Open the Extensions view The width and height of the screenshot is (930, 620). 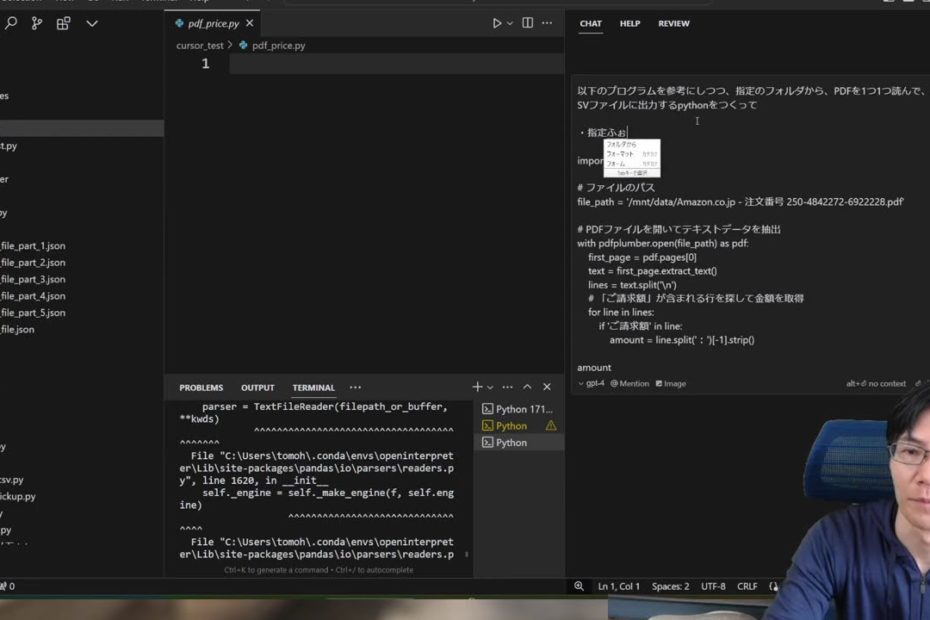pos(64,23)
